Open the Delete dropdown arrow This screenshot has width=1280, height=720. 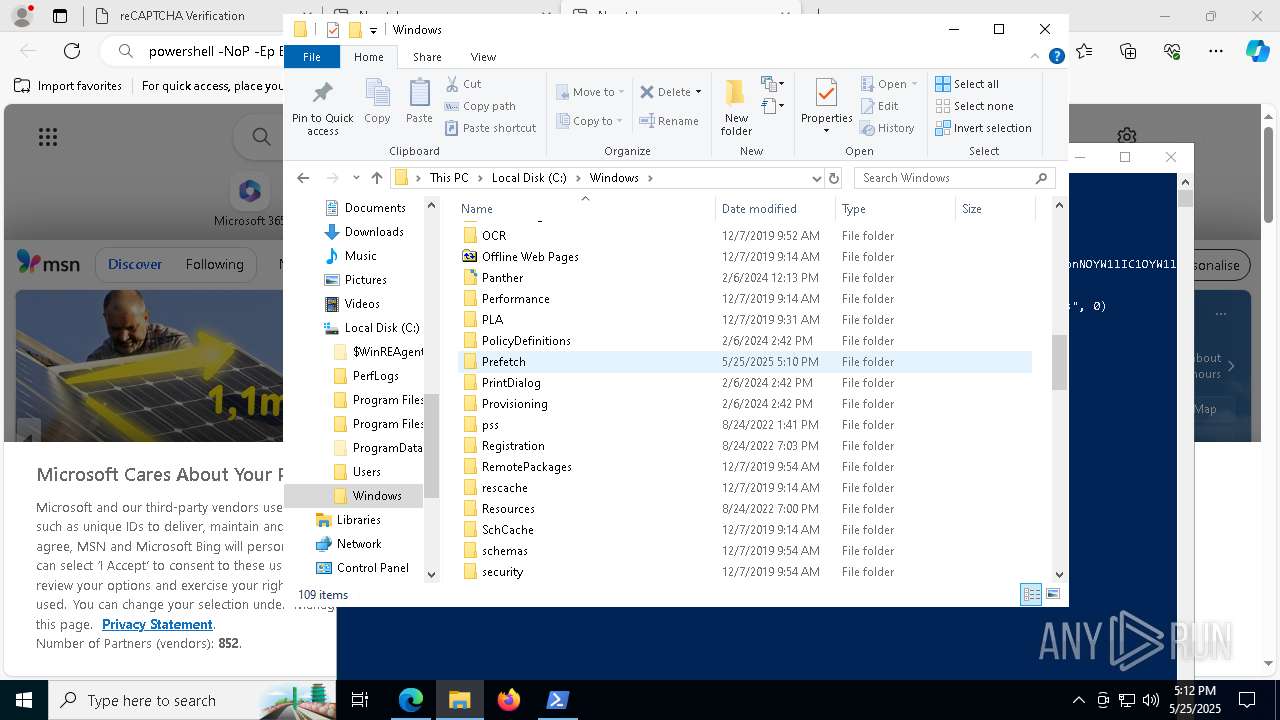(x=698, y=92)
